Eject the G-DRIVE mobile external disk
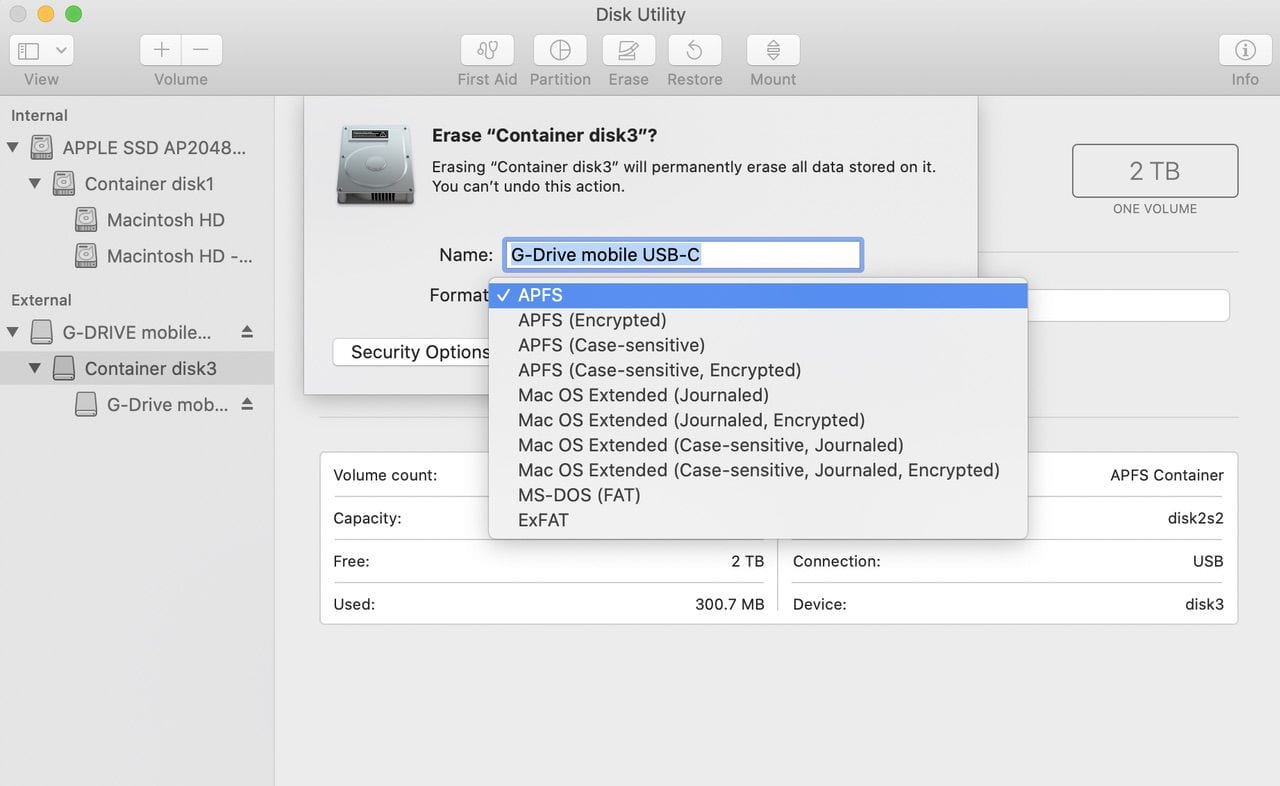 (x=247, y=332)
